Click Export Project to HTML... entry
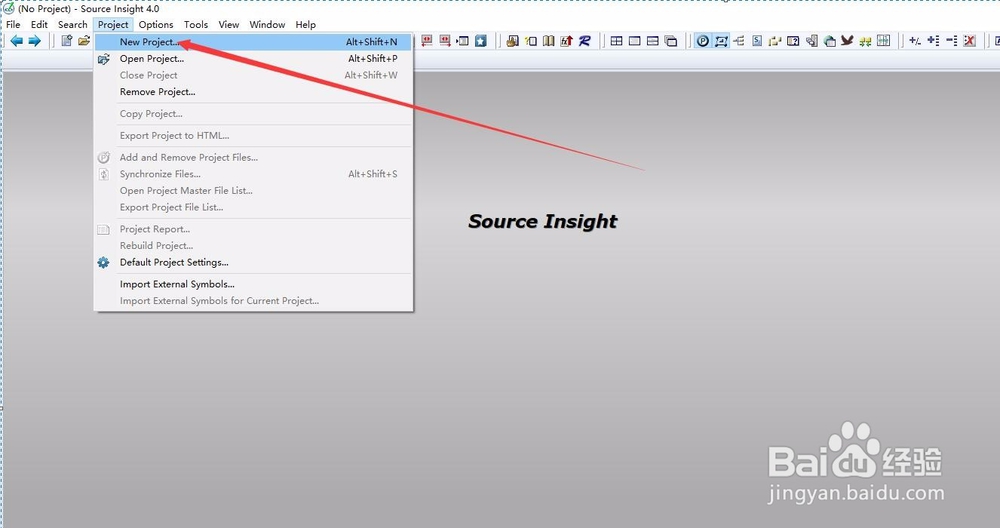 click(253, 135)
